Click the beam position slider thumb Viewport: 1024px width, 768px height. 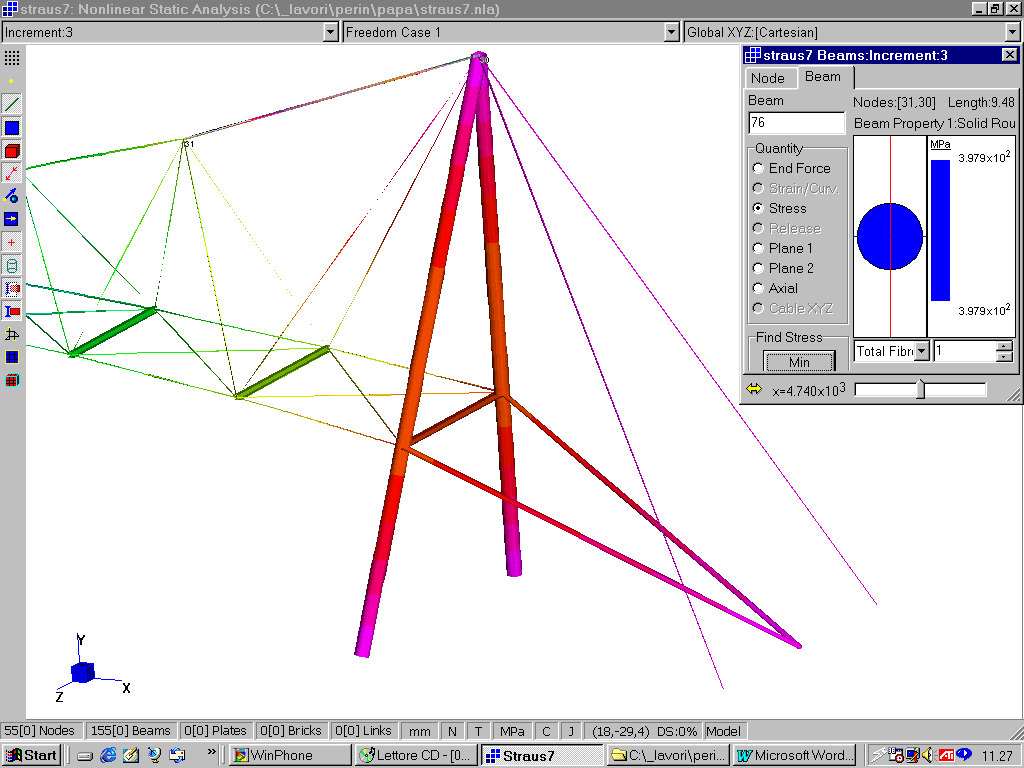pos(920,390)
